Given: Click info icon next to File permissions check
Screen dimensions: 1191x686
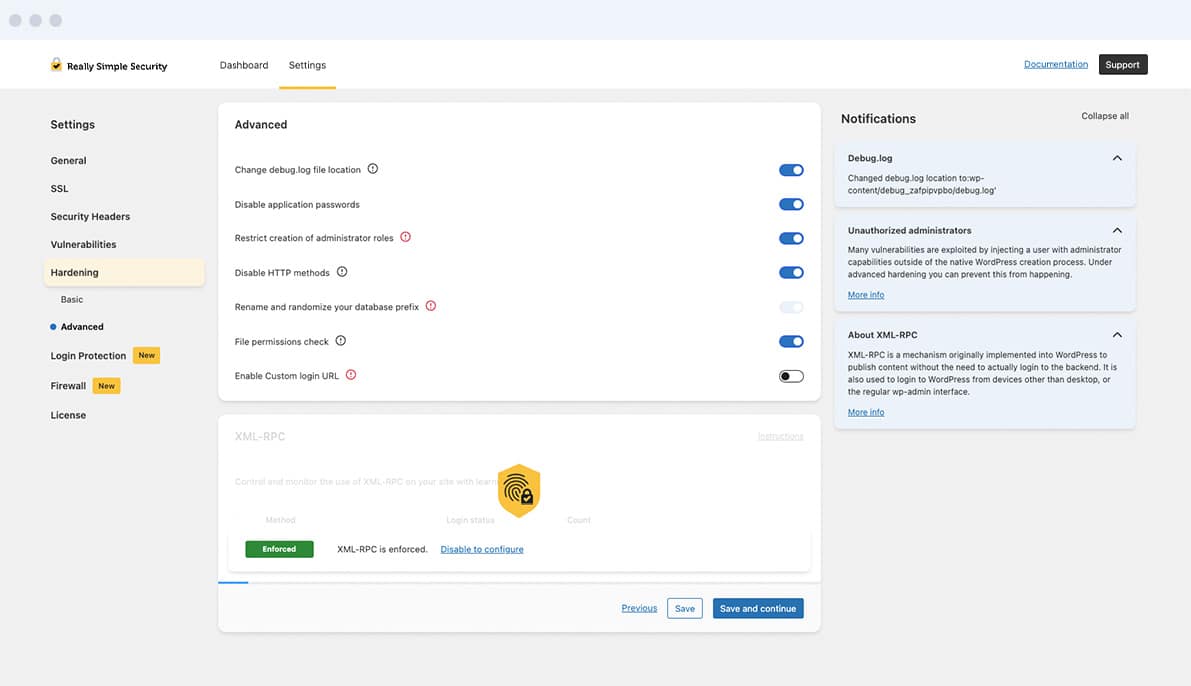Looking at the screenshot, I should coord(341,341).
